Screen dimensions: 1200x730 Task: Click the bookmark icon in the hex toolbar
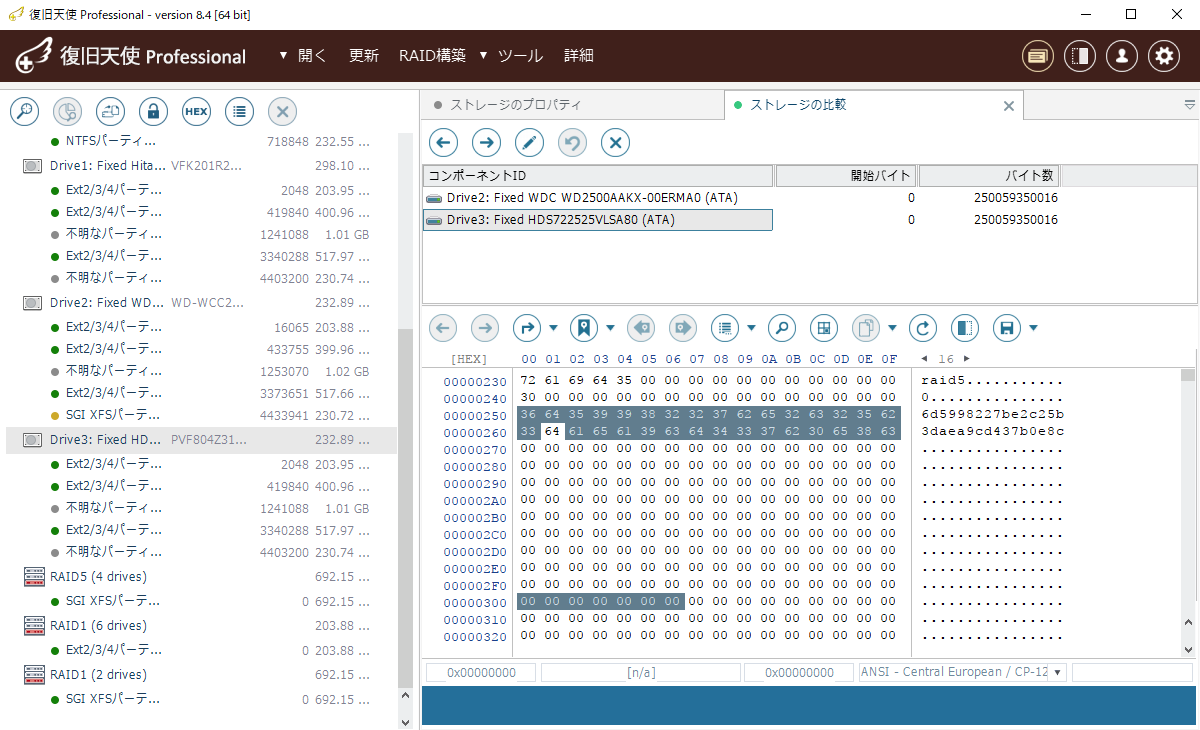(x=584, y=327)
